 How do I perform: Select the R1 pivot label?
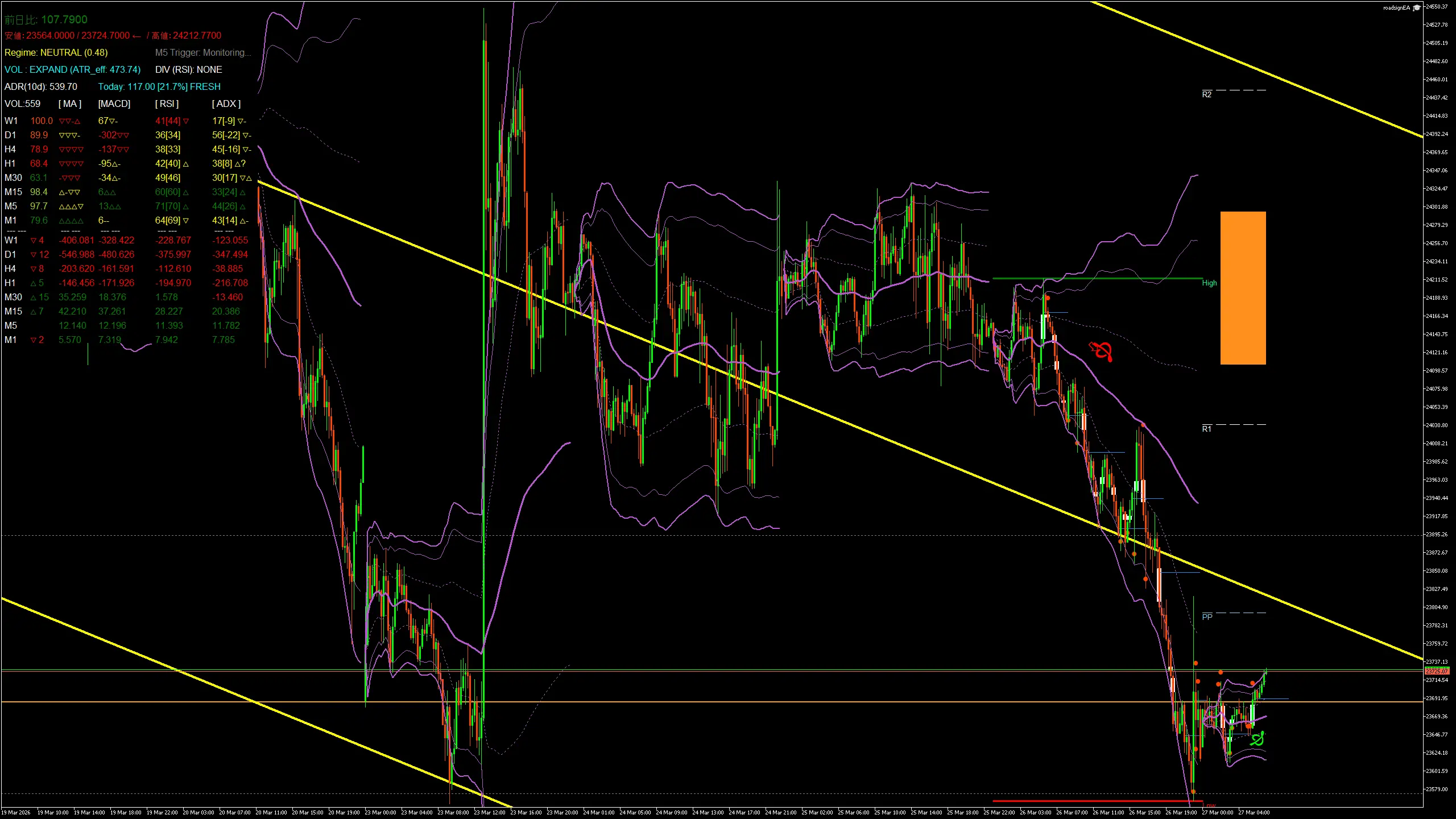pos(1206,429)
